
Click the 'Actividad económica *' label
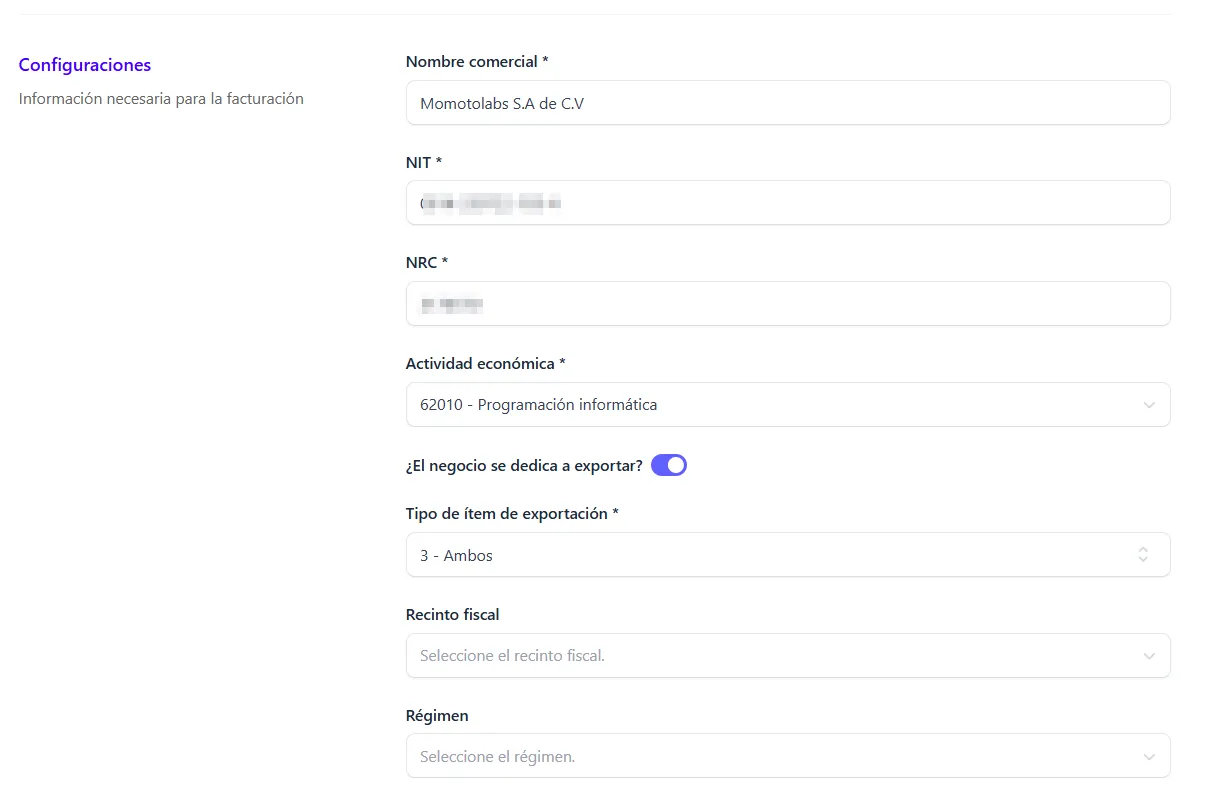(485, 364)
